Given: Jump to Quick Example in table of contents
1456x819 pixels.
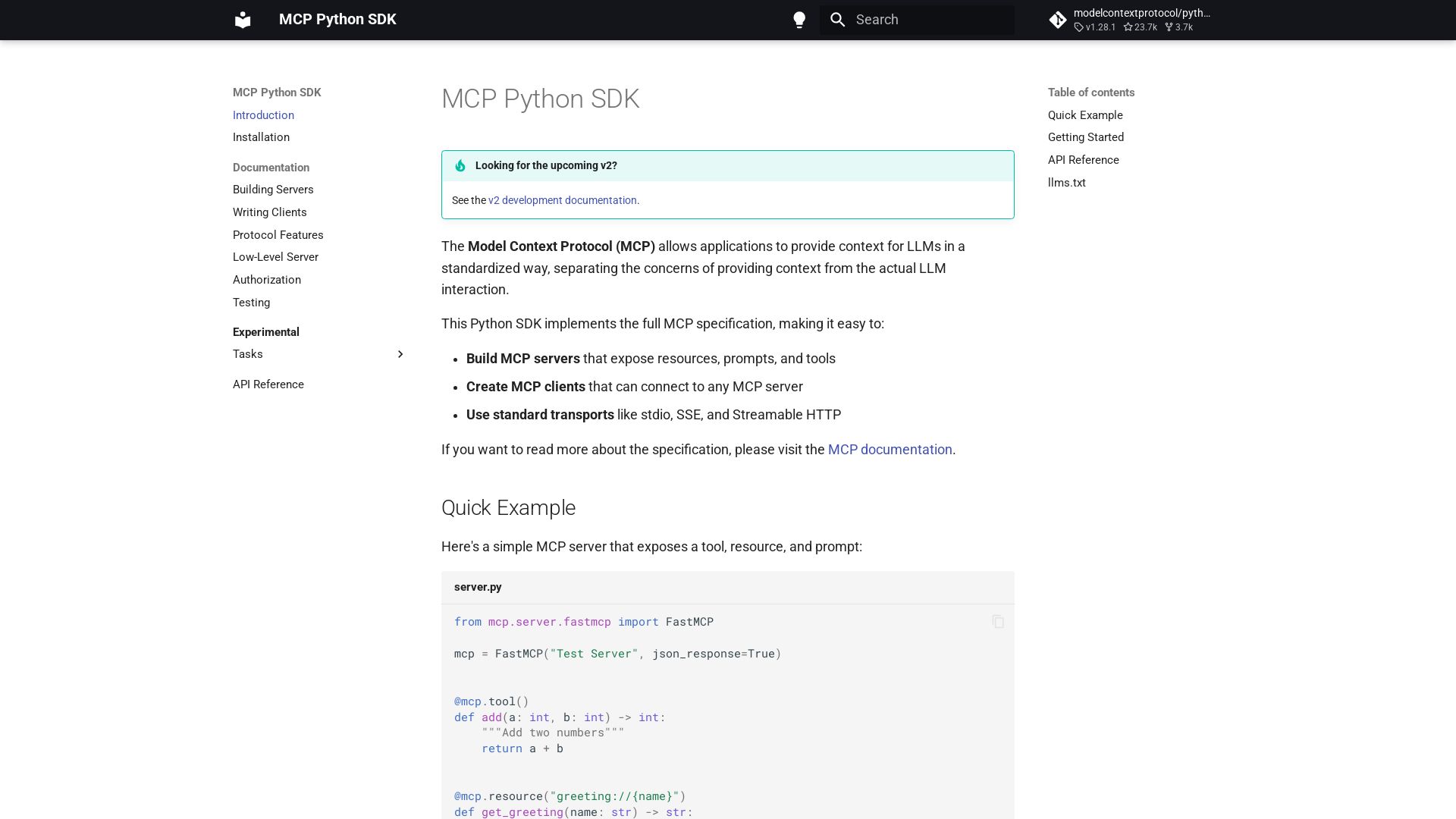Looking at the screenshot, I should point(1085,115).
